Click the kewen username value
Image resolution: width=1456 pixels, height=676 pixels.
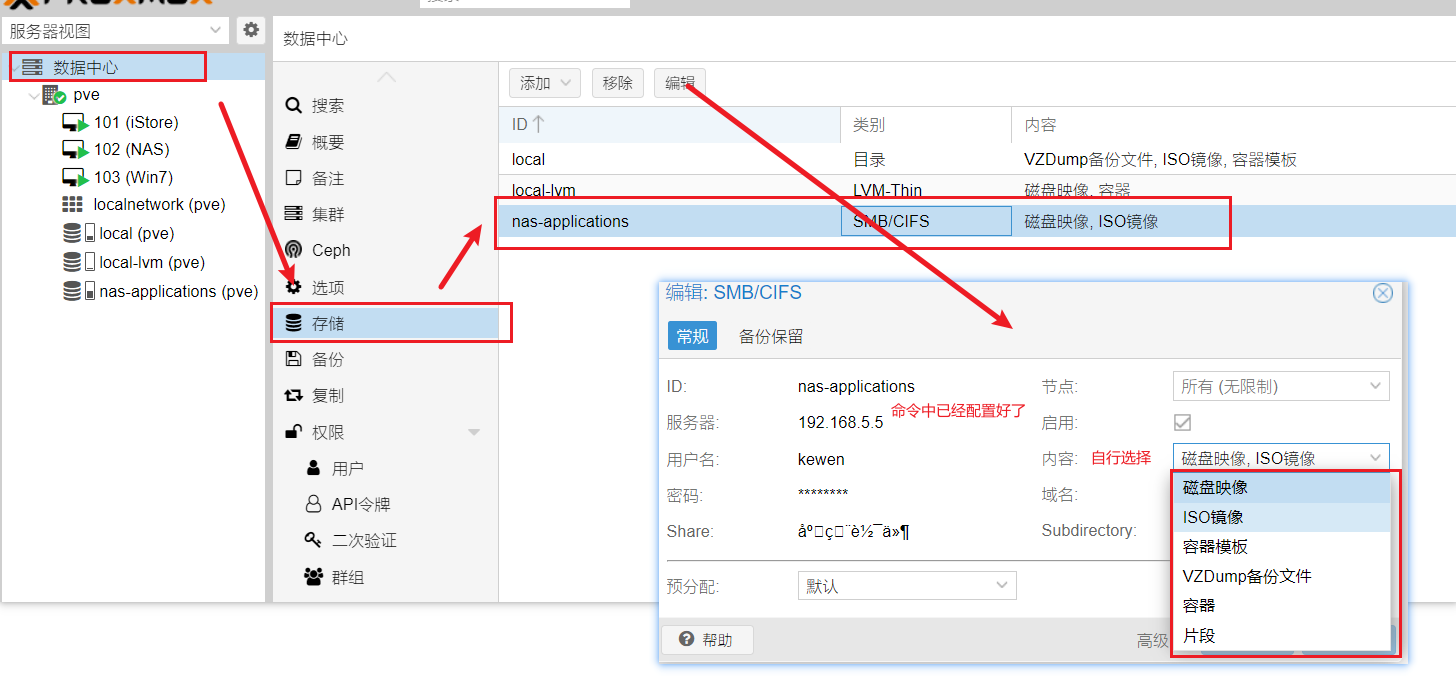(x=821, y=459)
